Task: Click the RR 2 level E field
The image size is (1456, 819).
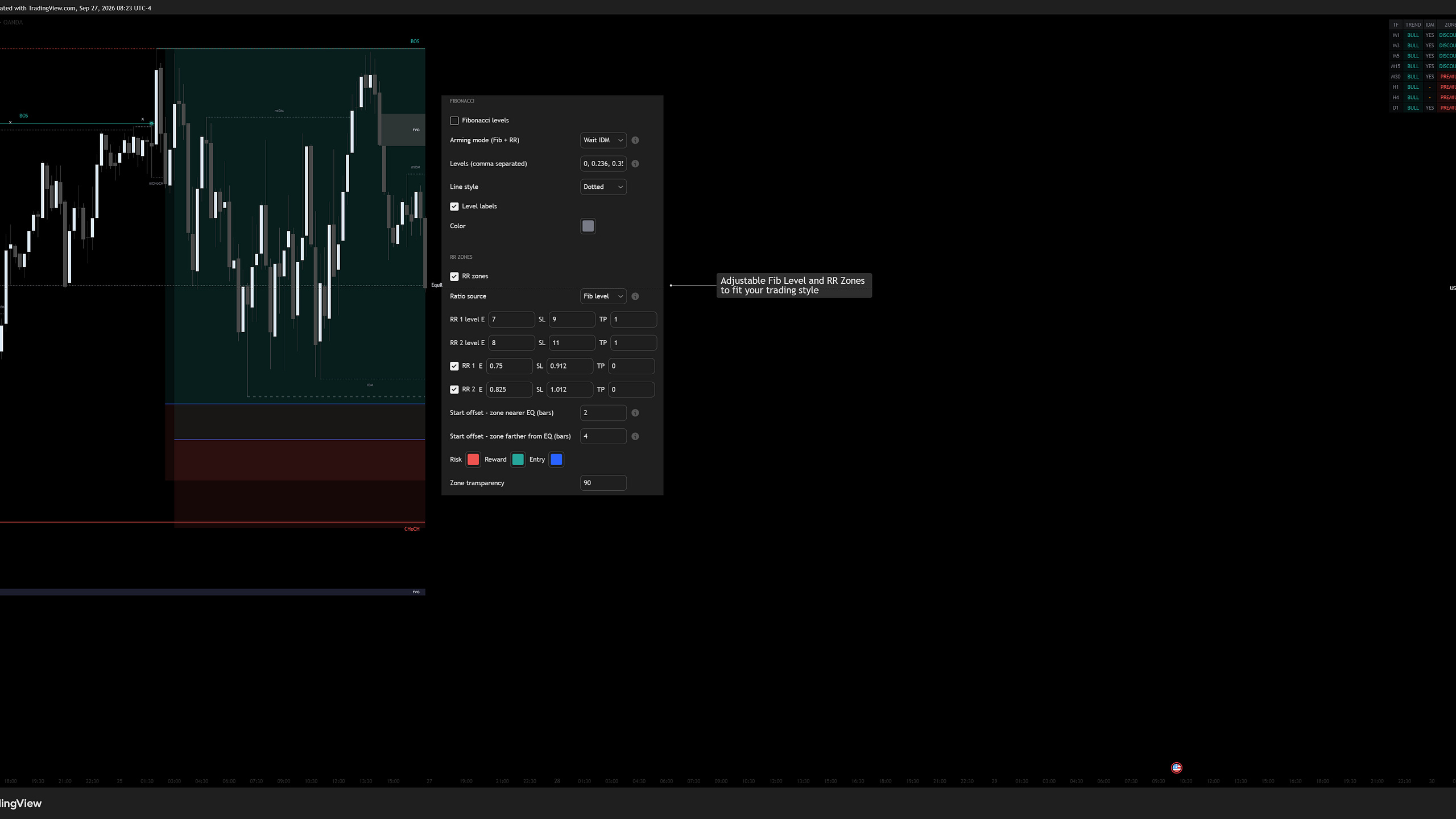Action: point(511,343)
